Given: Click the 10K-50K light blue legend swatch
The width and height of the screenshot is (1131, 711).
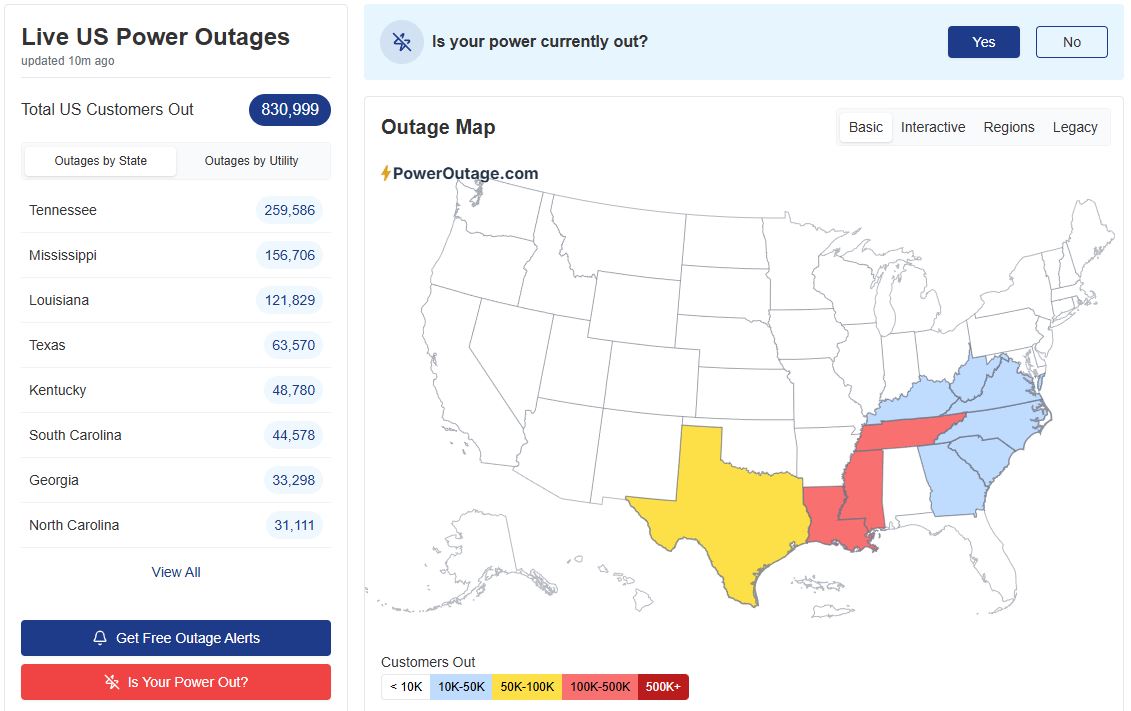Looking at the screenshot, I should tap(461, 687).
